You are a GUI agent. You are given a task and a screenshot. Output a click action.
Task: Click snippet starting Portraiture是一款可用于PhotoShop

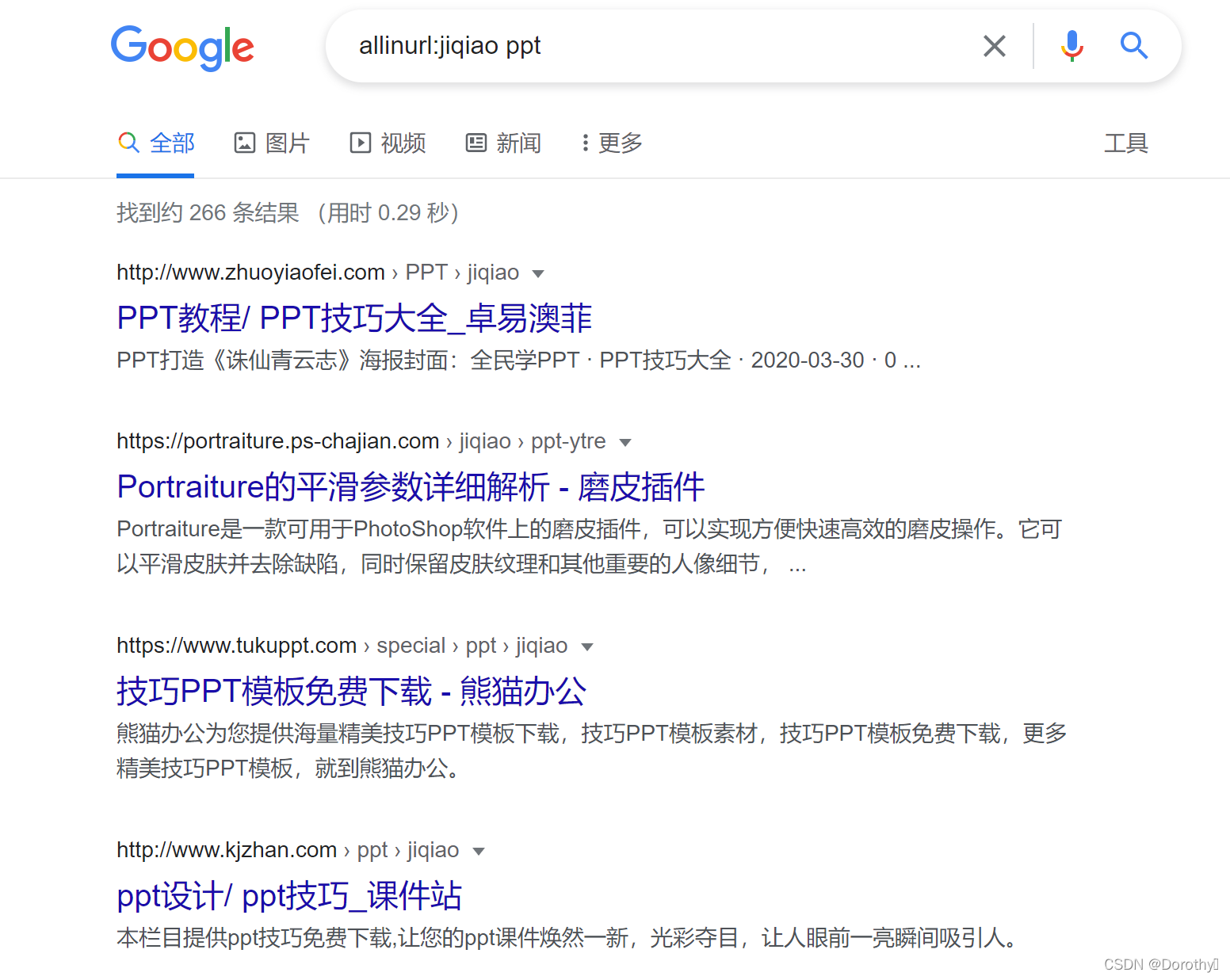coord(589,547)
